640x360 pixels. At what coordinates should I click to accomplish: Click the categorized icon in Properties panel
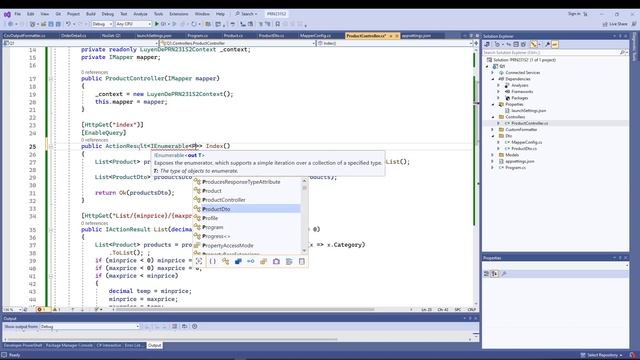(x=487, y=273)
